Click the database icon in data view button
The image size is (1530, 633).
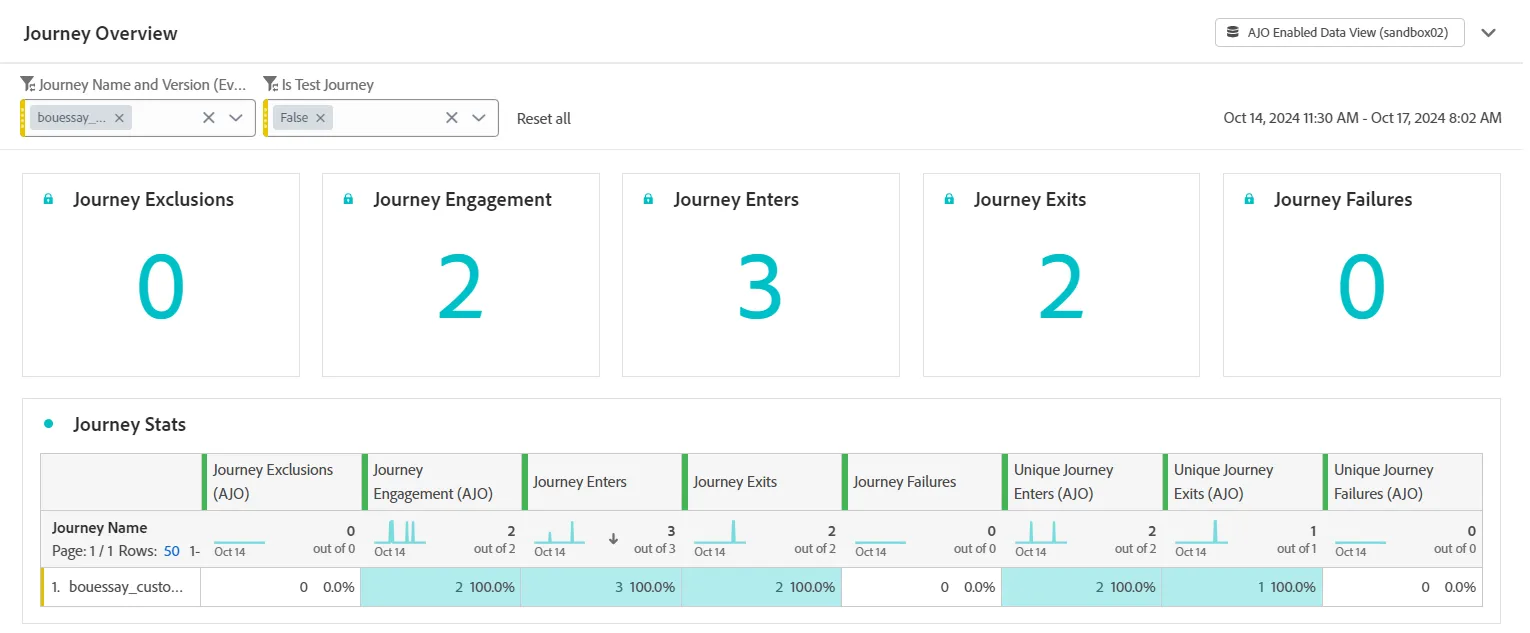[x=1232, y=33]
